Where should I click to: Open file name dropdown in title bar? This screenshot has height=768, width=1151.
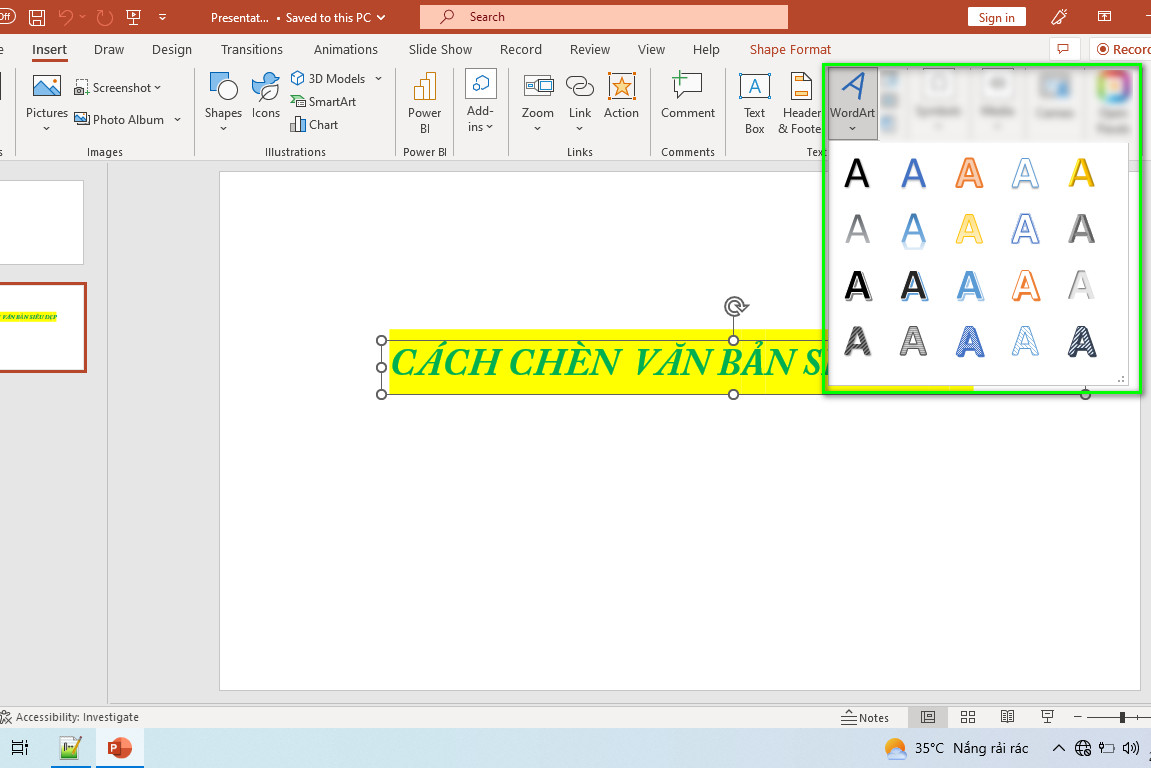coord(380,18)
